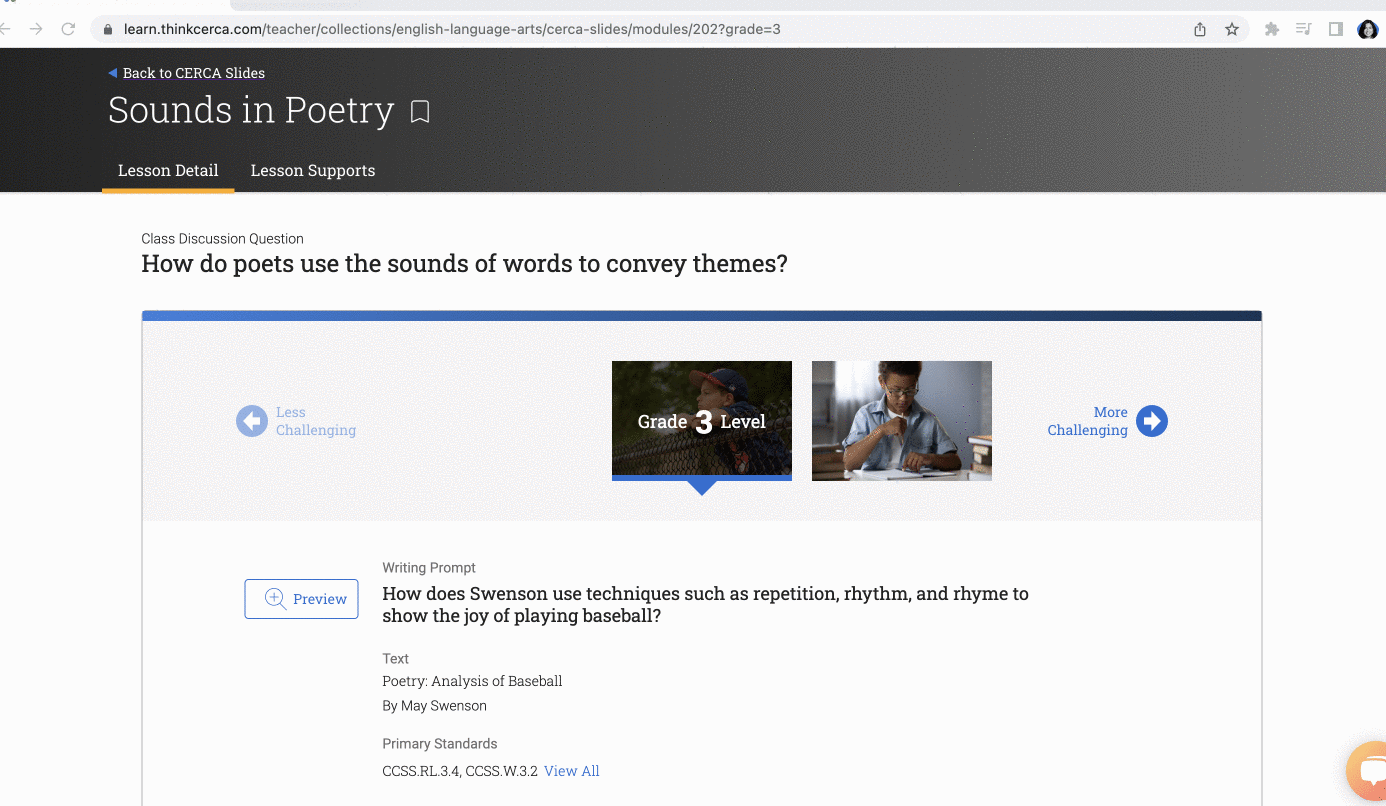The height and width of the screenshot is (806, 1386).
Task: Click the Less Challenging left arrow icon
Action: click(252, 421)
